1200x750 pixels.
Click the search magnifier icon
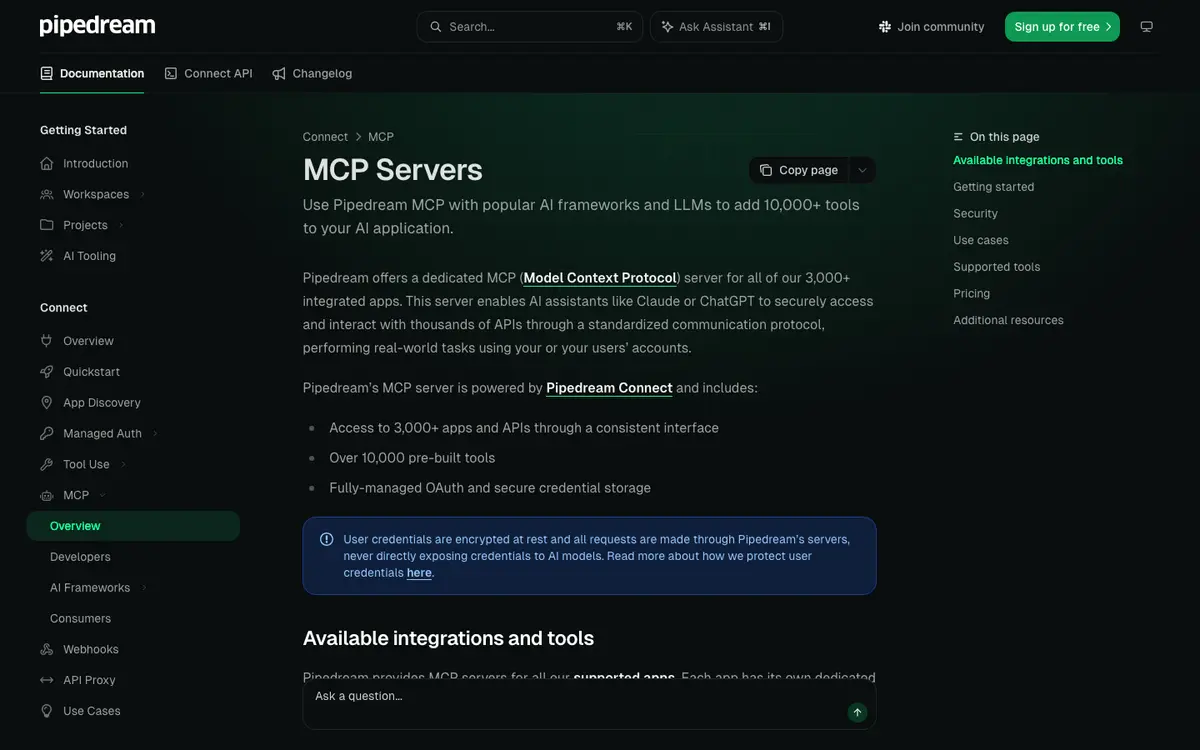pyautogui.click(x=436, y=27)
